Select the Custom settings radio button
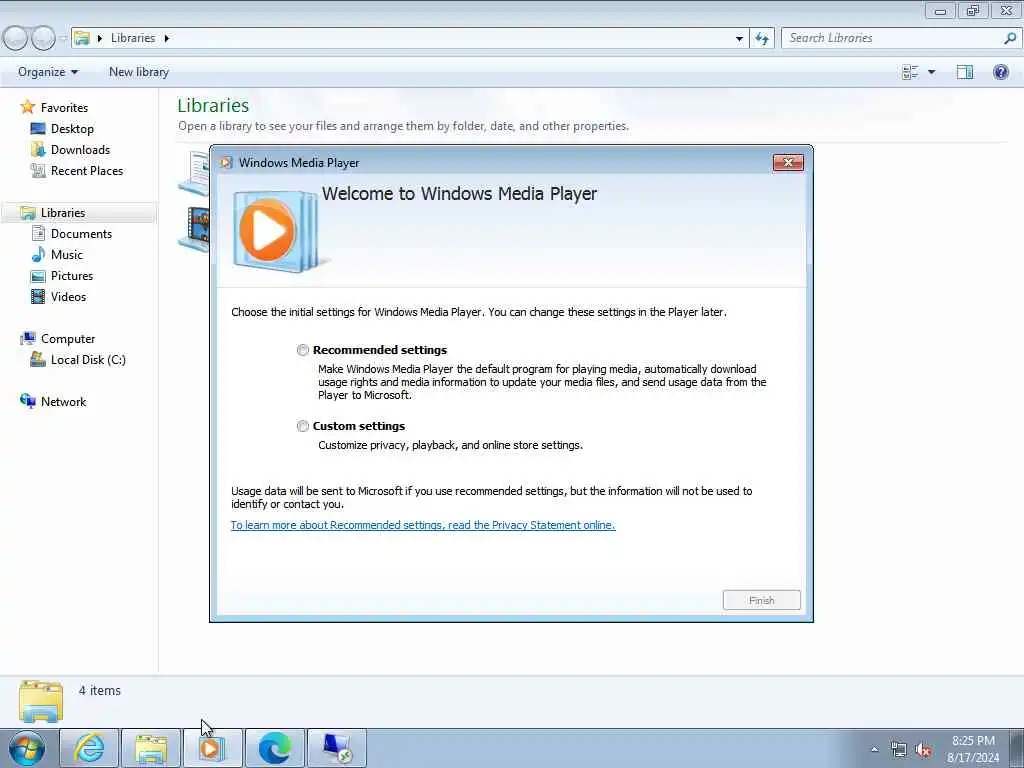Screen dimensions: 1024x768 [302, 426]
